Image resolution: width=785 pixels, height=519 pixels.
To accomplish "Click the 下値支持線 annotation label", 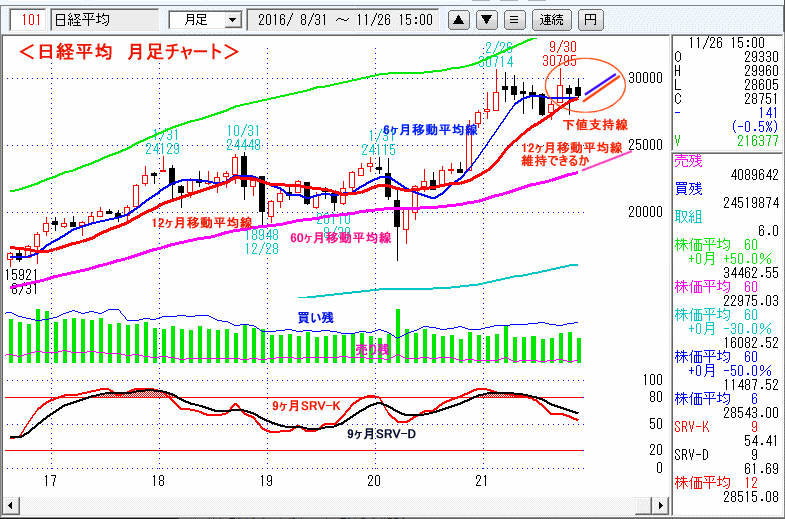I will (595, 125).
